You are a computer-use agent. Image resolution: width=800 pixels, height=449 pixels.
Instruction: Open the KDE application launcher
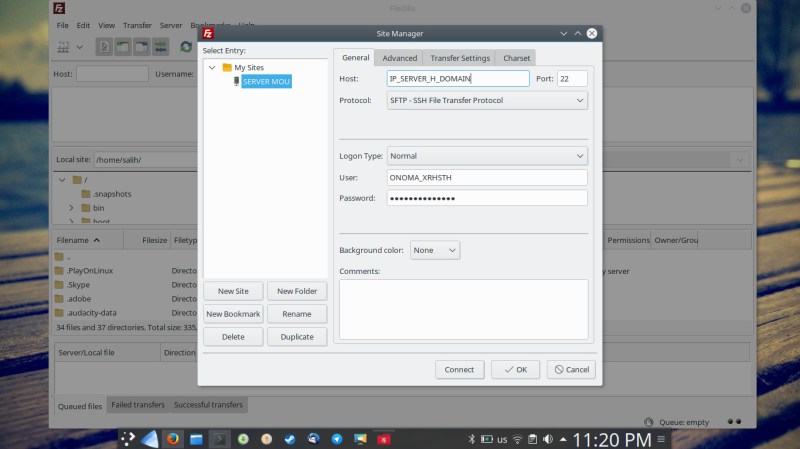[x=128, y=438]
